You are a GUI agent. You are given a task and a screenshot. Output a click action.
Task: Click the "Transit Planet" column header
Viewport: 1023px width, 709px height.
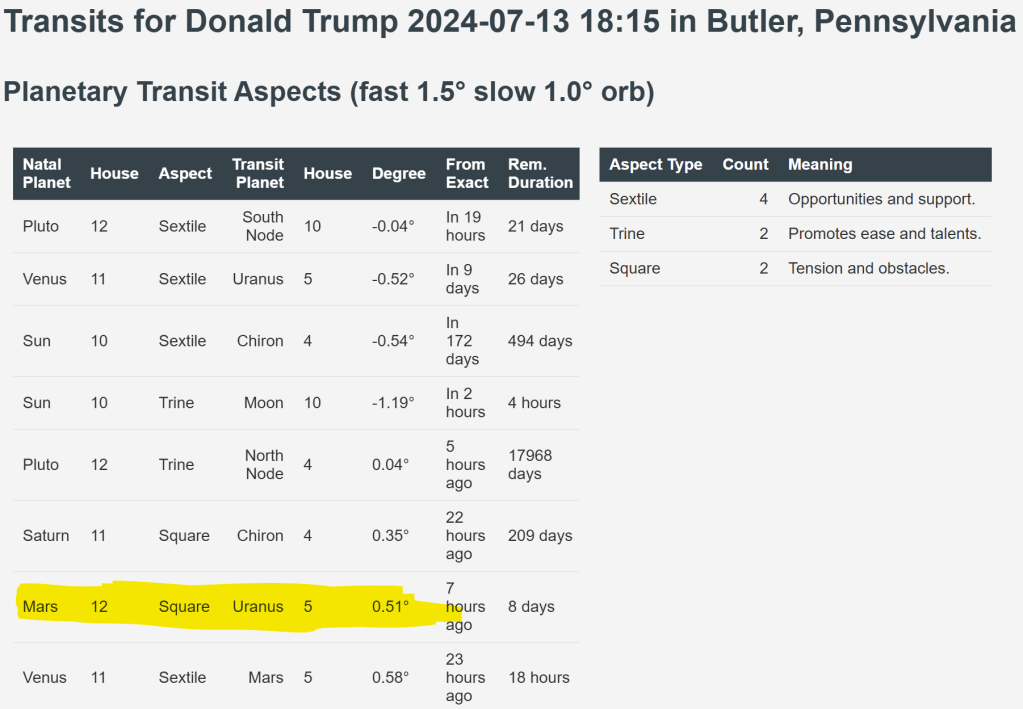tap(258, 173)
